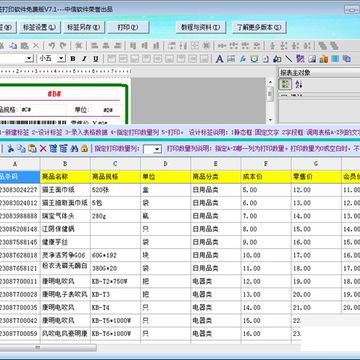Insert a chart object with the bar chart icon
Viewport: 360px width, 360px height.
323,59
